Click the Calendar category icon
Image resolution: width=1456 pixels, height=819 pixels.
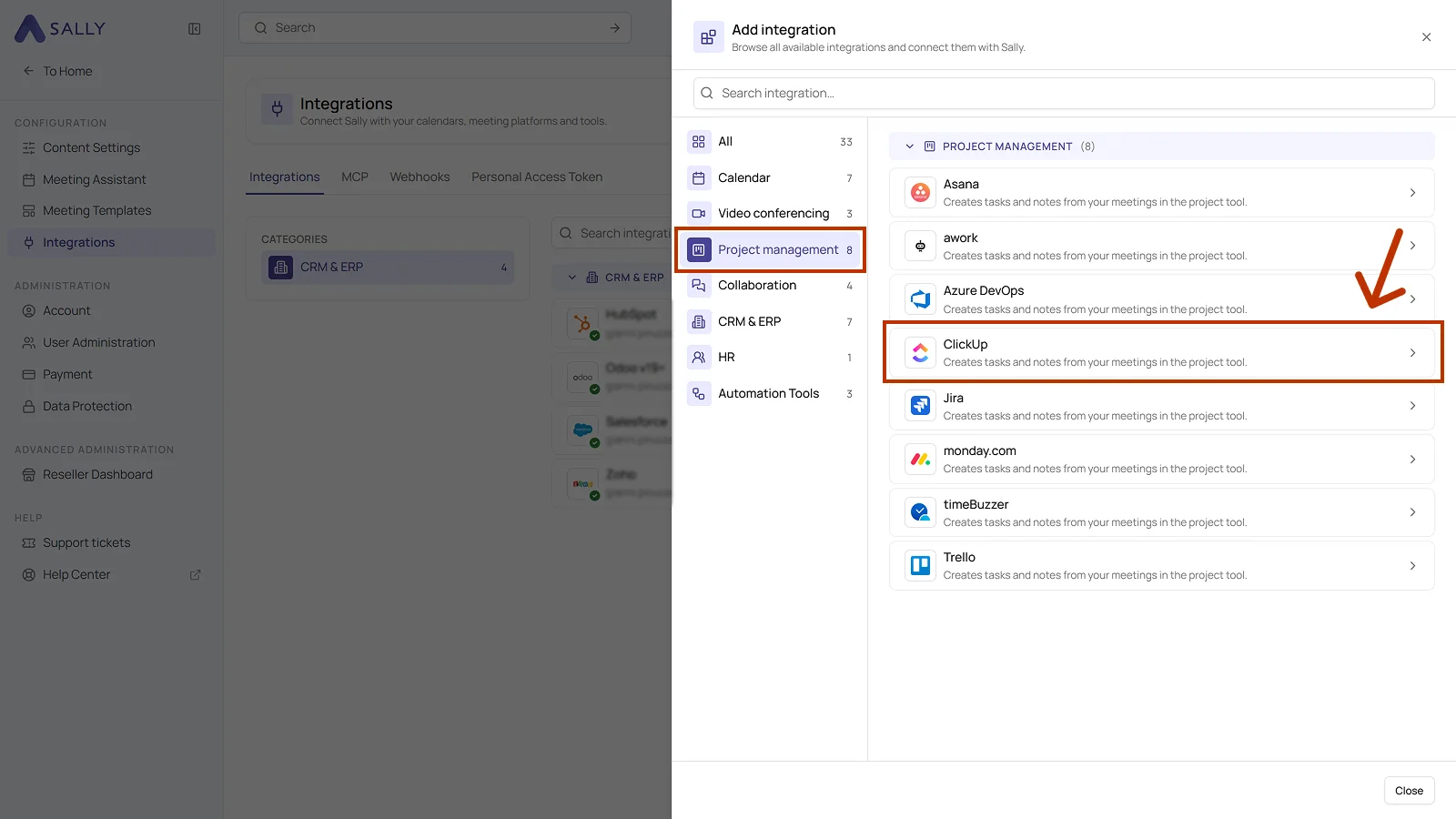point(699,177)
